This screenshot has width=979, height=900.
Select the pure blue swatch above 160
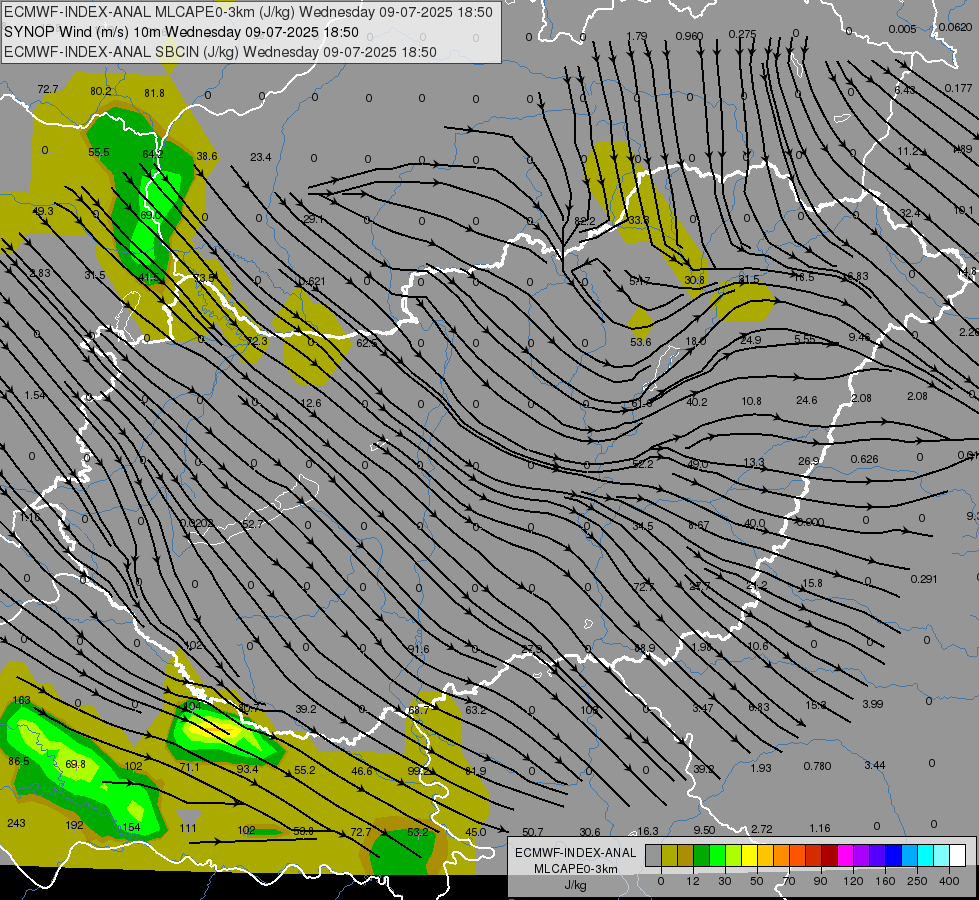coord(893,856)
